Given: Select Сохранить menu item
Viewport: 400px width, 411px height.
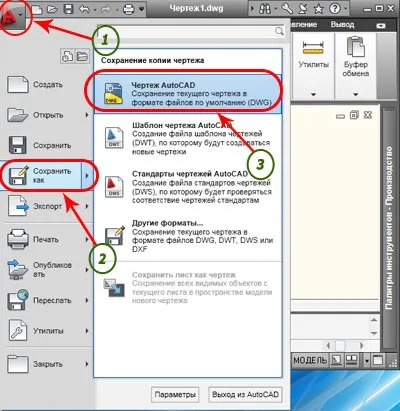Looking at the screenshot, I should [47, 145].
